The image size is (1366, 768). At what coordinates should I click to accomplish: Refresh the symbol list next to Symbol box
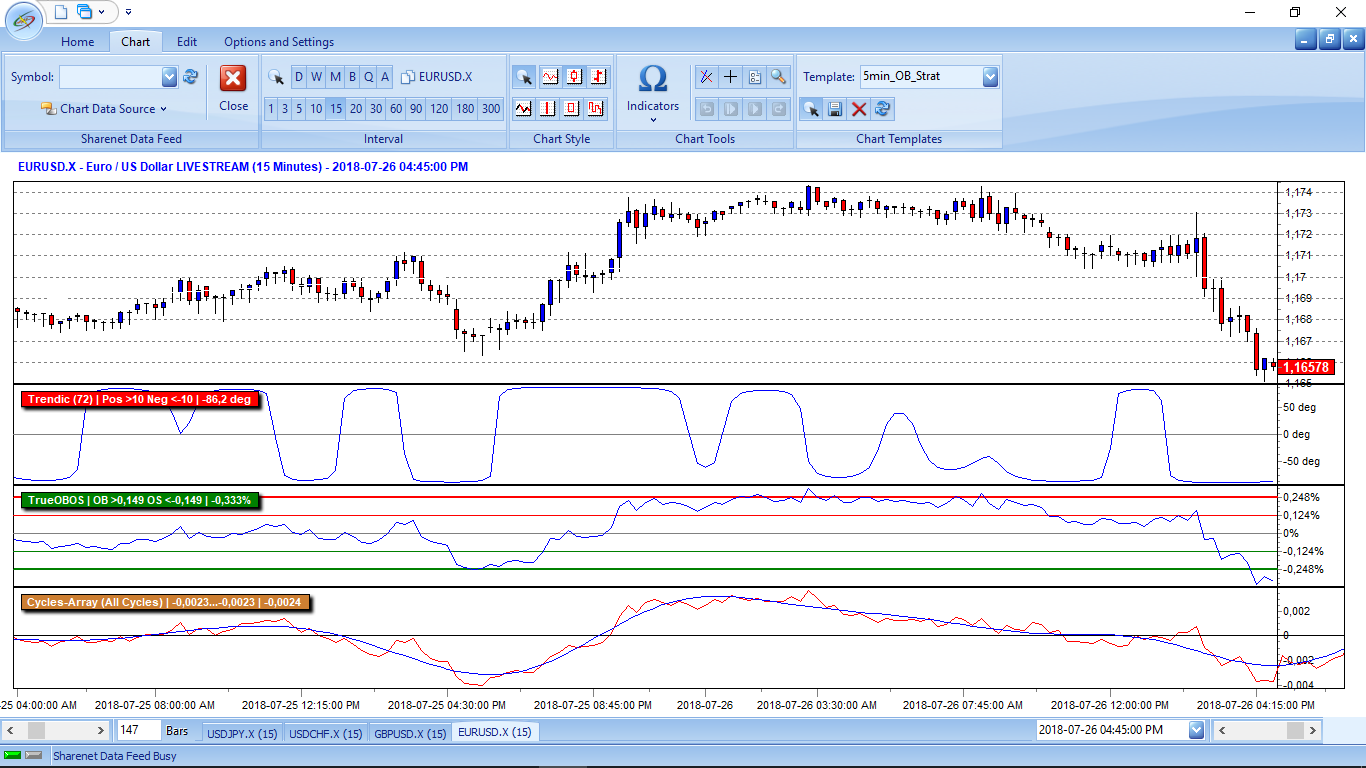tap(191, 77)
